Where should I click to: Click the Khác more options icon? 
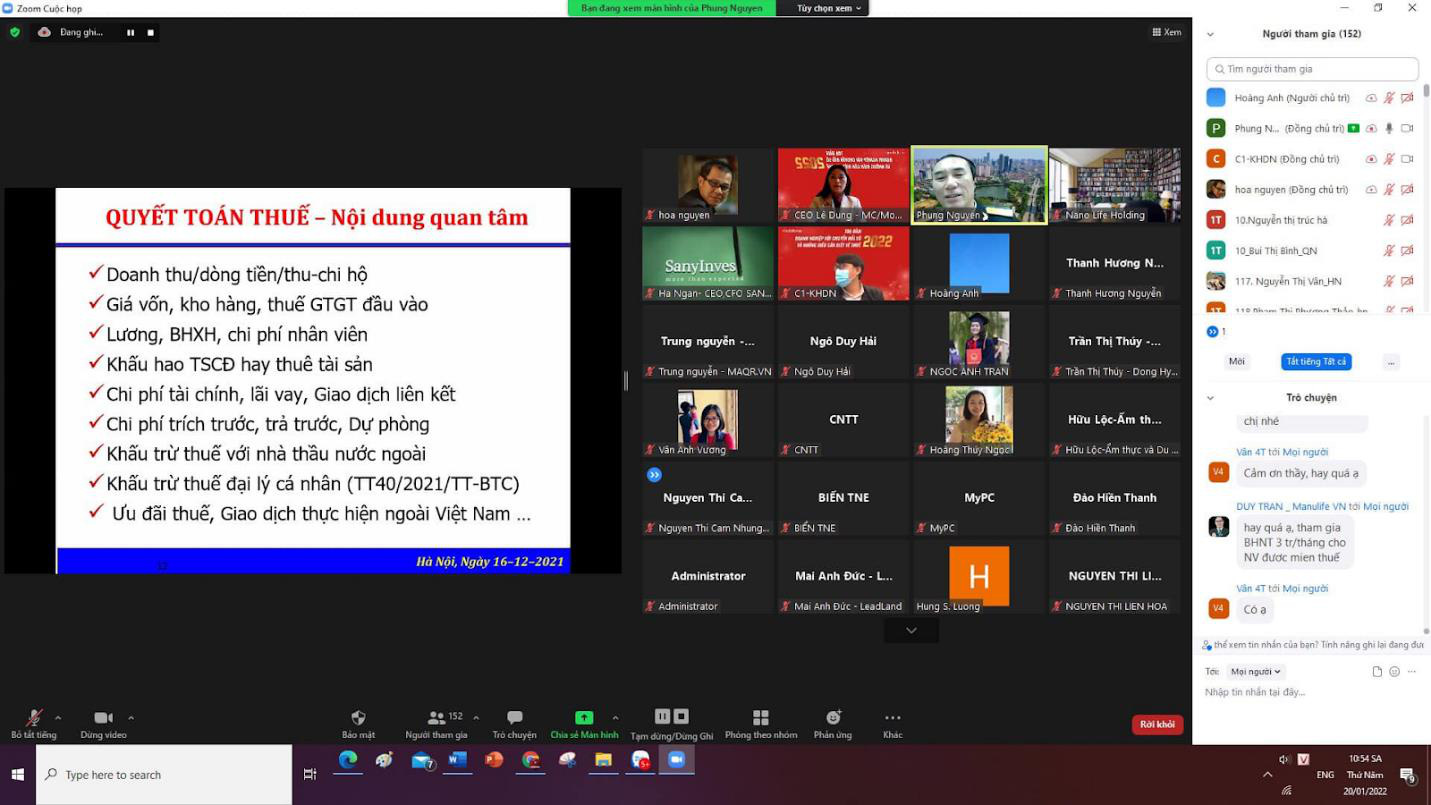pyautogui.click(x=892, y=718)
